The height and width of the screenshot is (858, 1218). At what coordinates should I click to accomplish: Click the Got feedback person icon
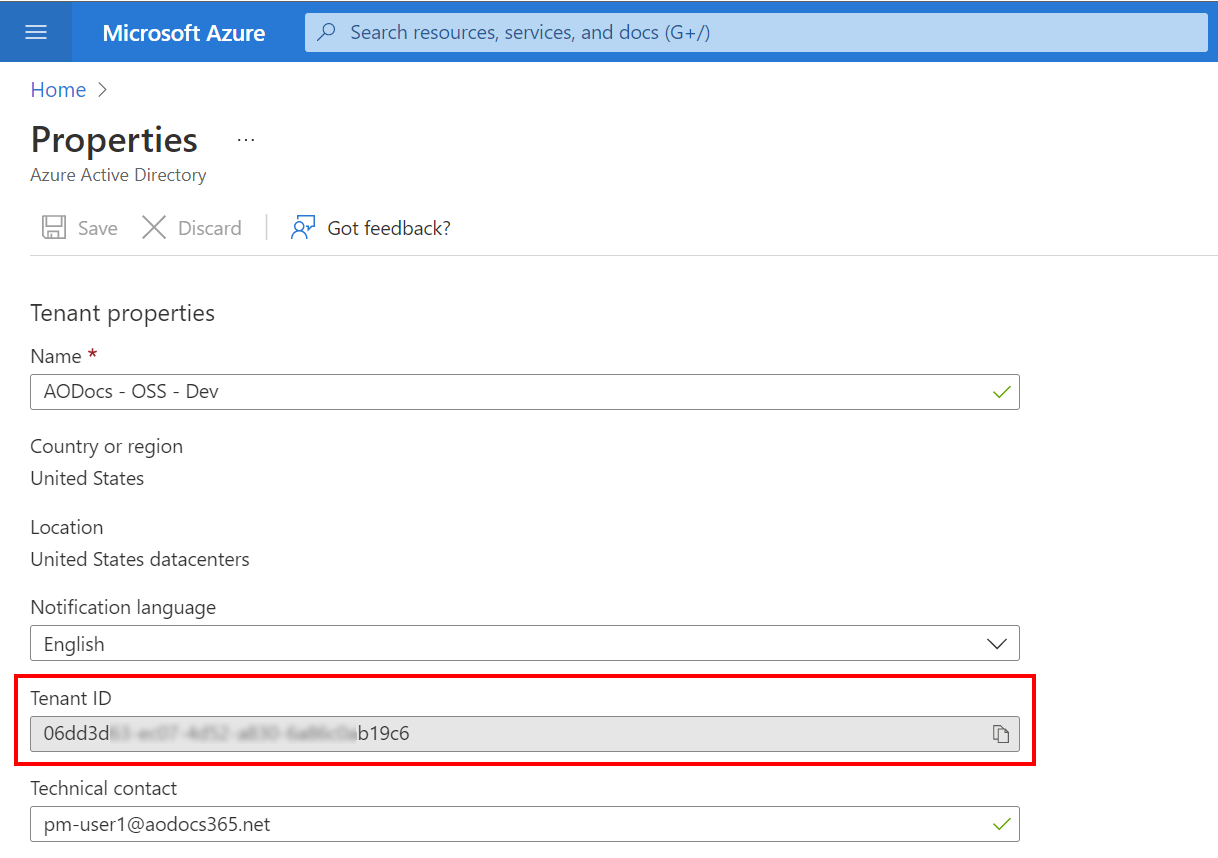point(302,228)
